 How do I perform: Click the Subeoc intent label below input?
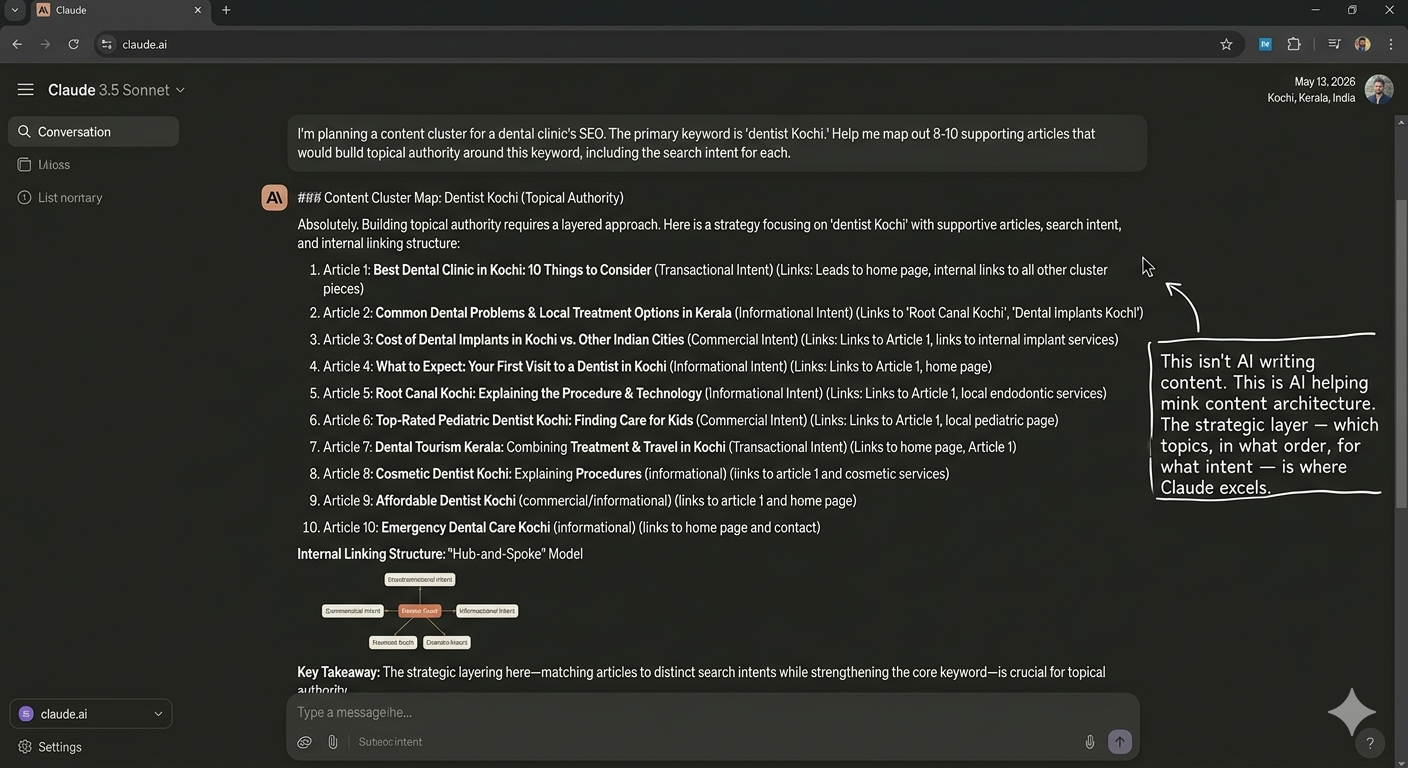click(390, 742)
